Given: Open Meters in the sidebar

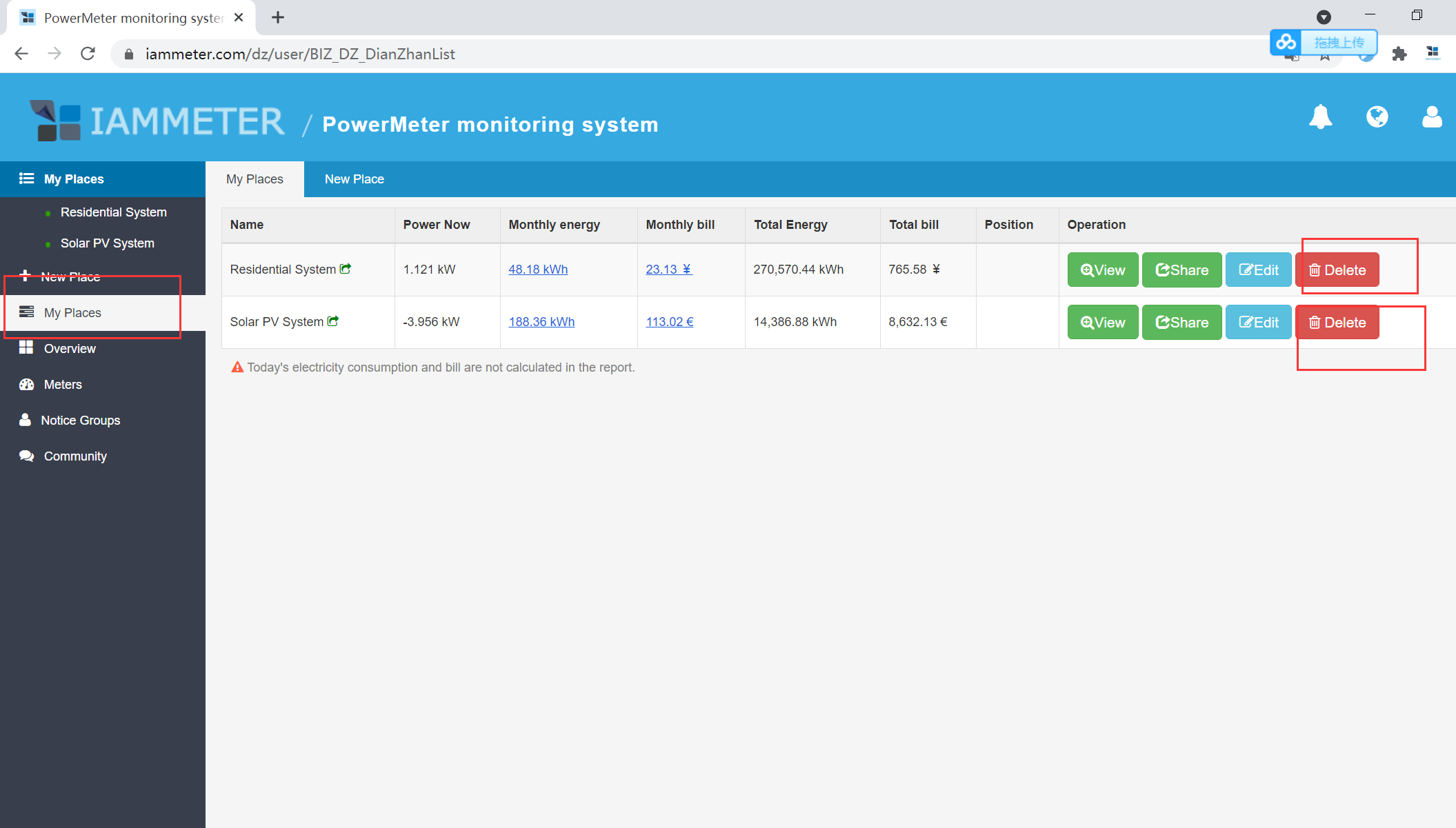Looking at the screenshot, I should pyautogui.click(x=63, y=385).
